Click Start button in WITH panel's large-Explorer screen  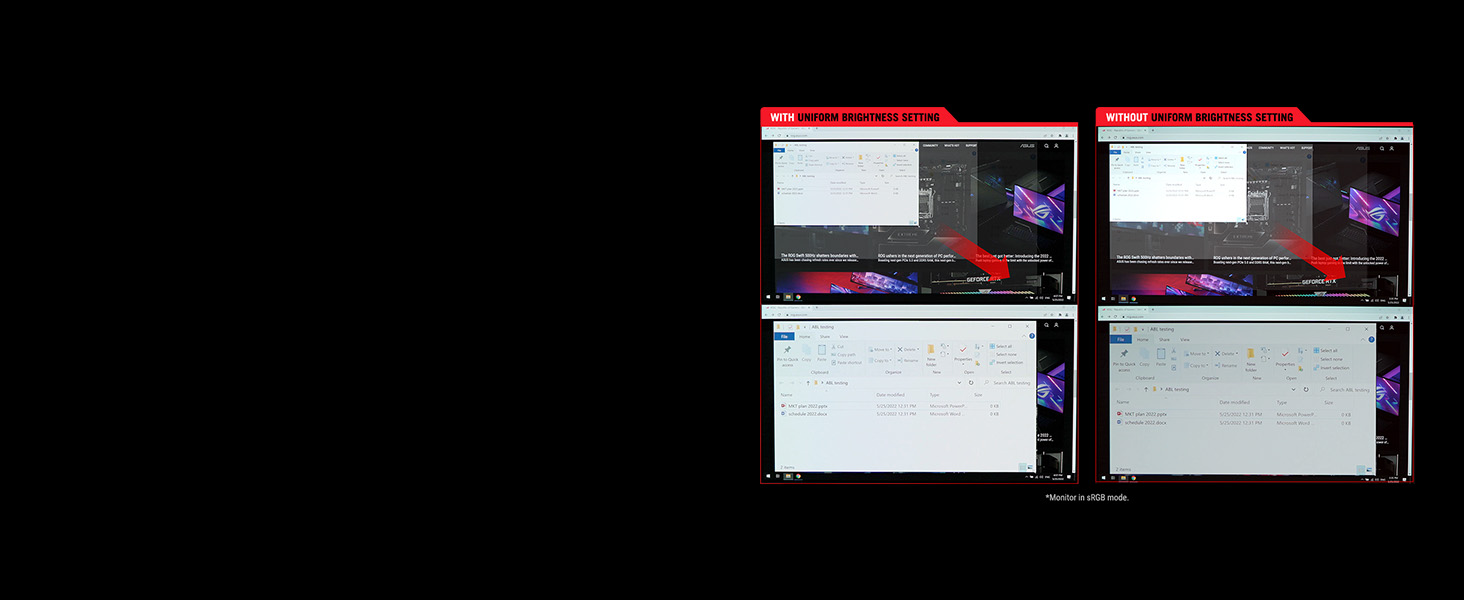(768, 476)
